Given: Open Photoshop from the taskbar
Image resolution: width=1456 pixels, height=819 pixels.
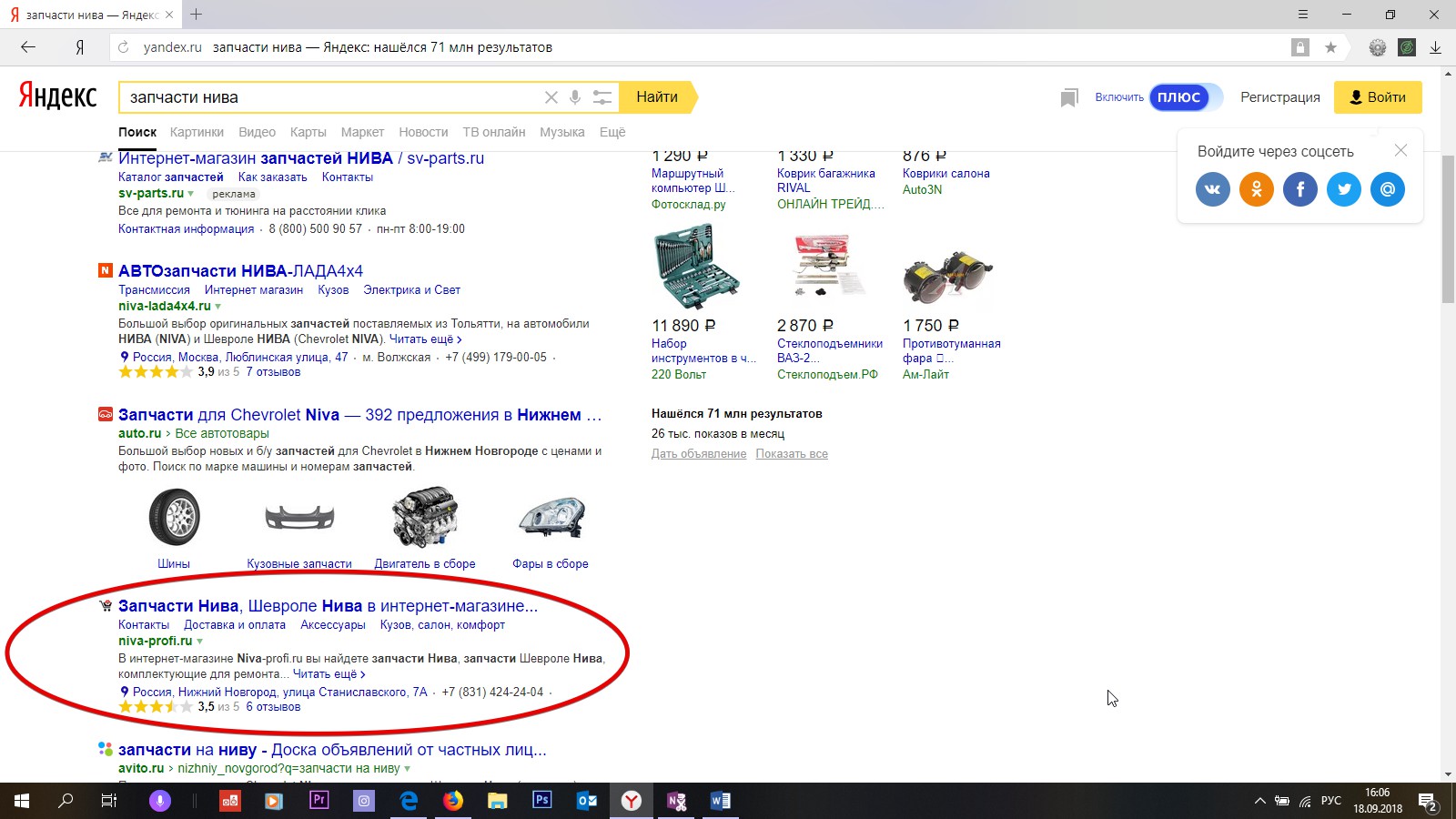Looking at the screenshot, I should (x=542, y=801).
